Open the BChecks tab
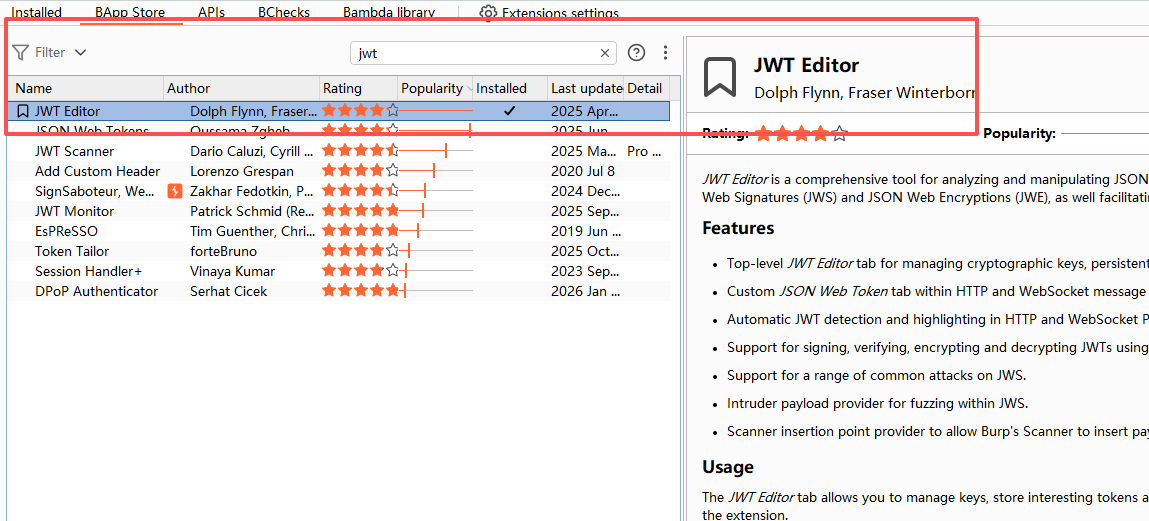 point(284,13)
